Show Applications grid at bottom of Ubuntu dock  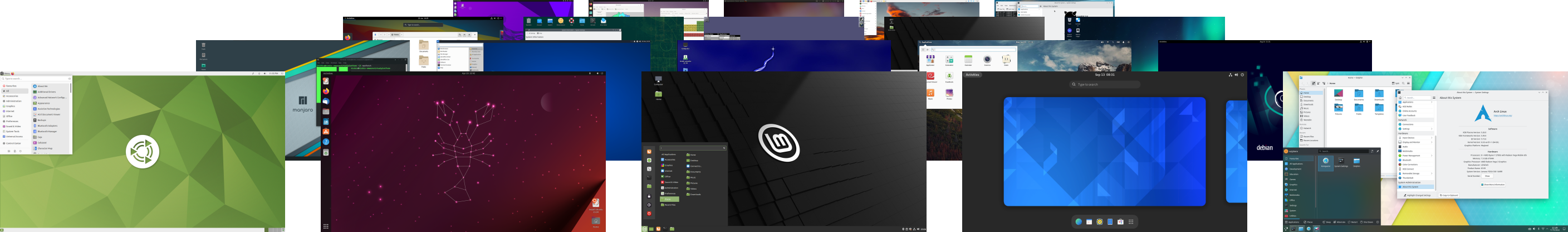tap(326, 226)
